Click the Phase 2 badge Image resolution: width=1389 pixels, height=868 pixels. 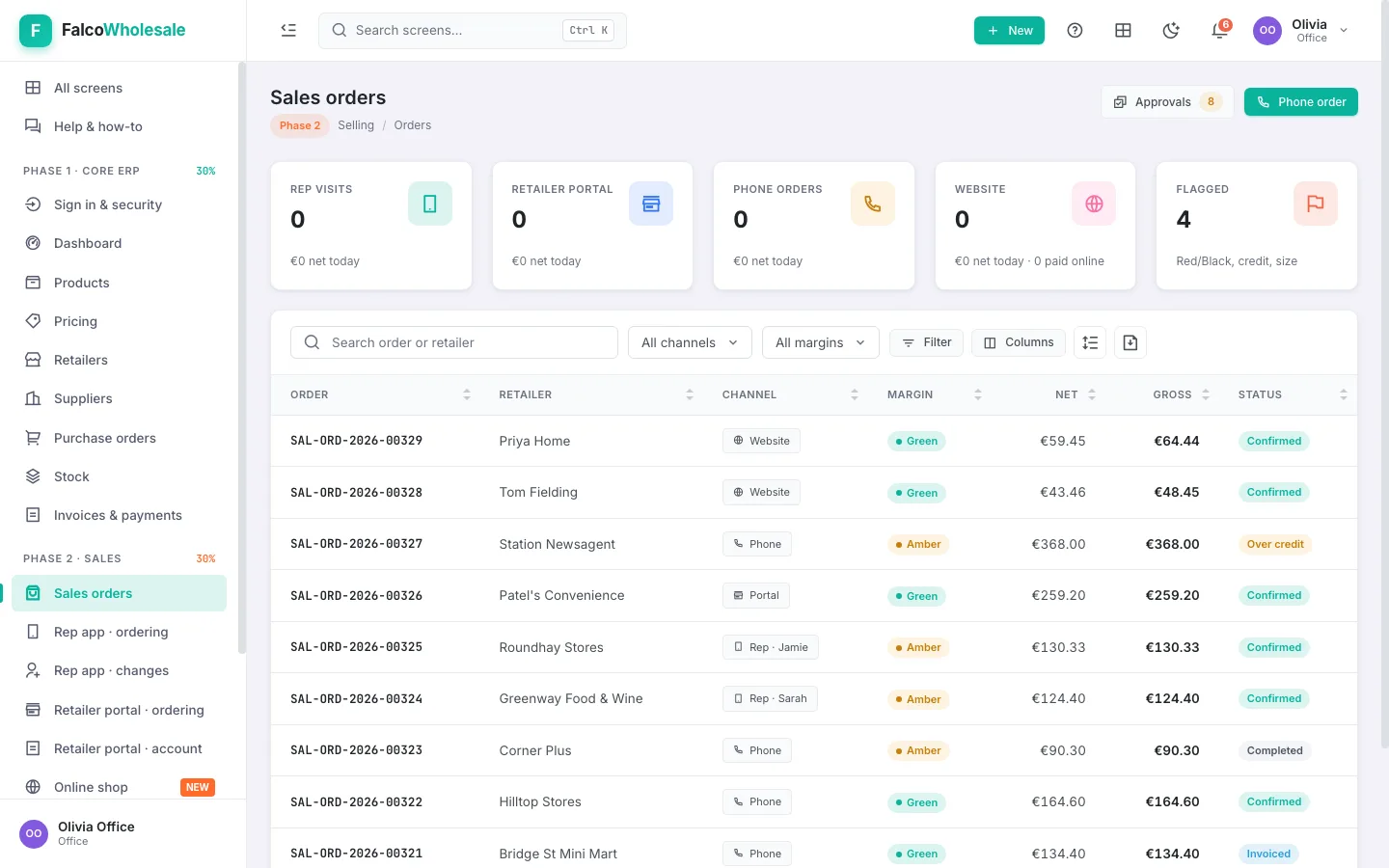point(300,125)
